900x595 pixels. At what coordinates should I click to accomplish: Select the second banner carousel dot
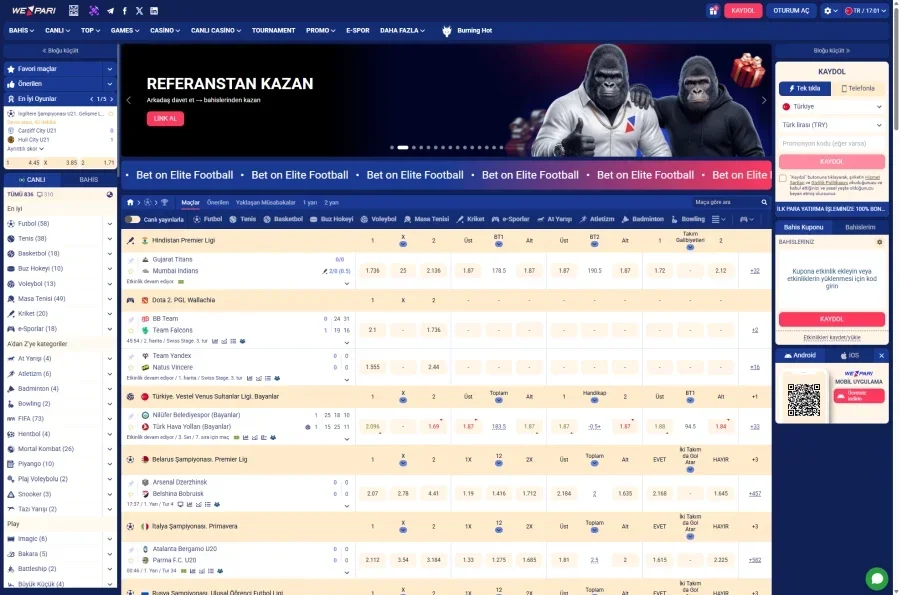coord(403,147)
